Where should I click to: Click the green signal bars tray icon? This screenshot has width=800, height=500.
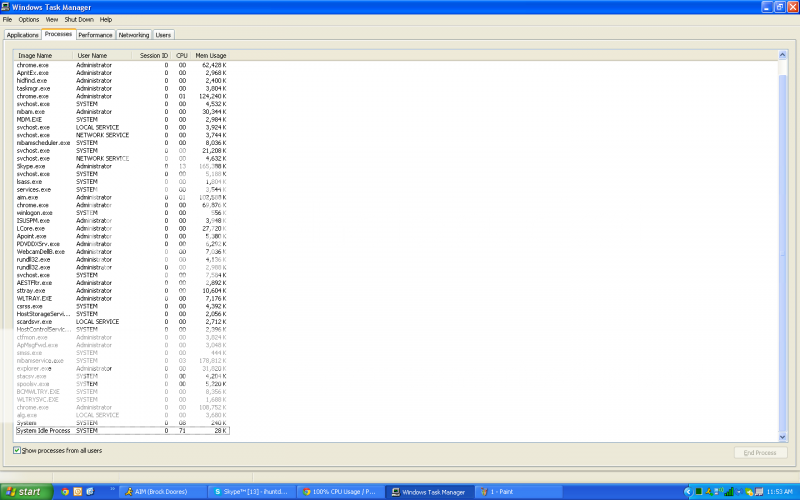(729, 492)
